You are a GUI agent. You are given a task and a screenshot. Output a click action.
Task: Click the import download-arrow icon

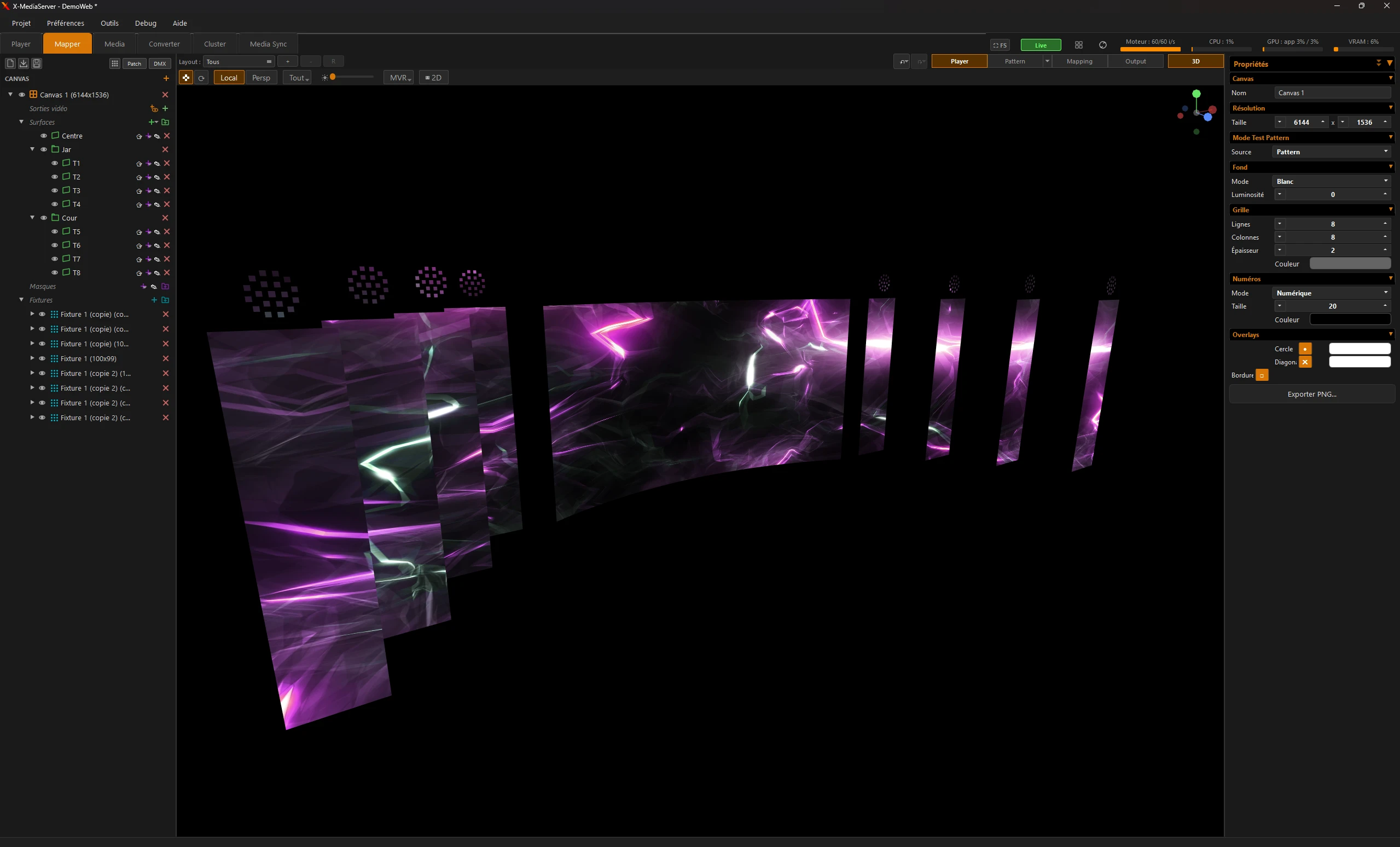pos(24,63)
